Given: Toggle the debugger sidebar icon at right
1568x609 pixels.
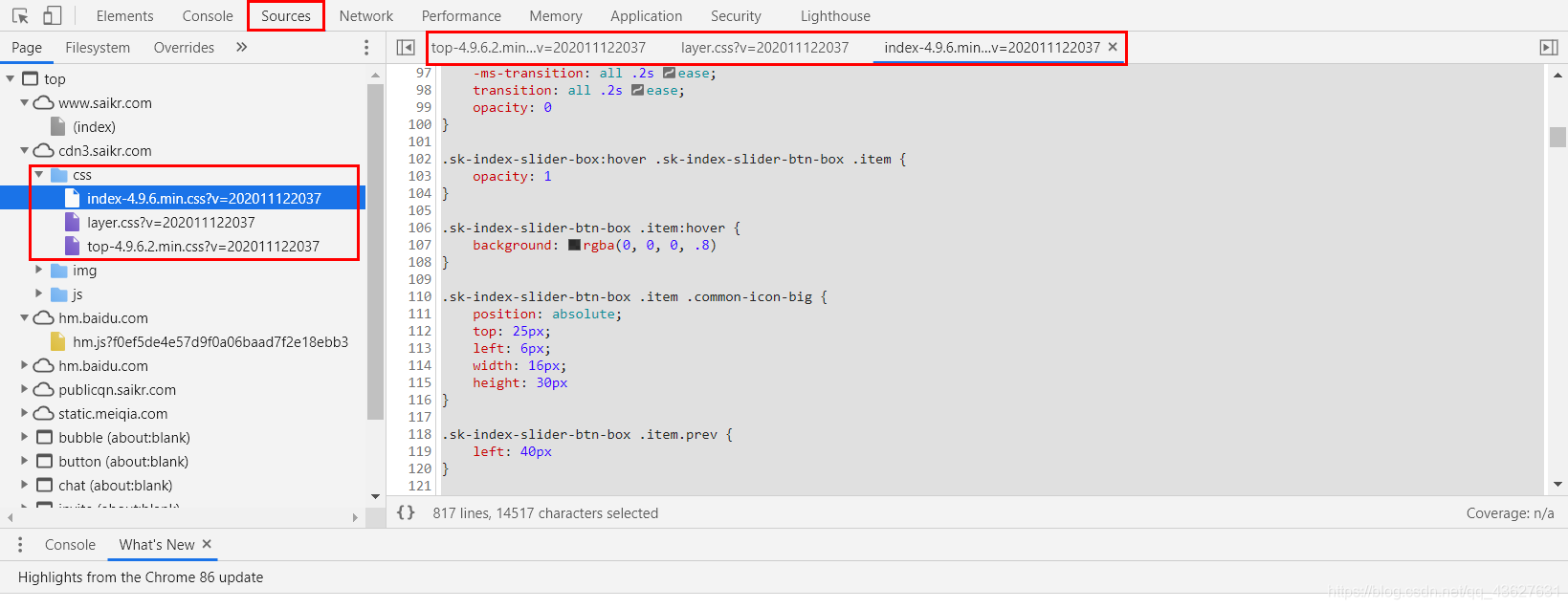Looking at the screenshot, I should pos(1549,48).
